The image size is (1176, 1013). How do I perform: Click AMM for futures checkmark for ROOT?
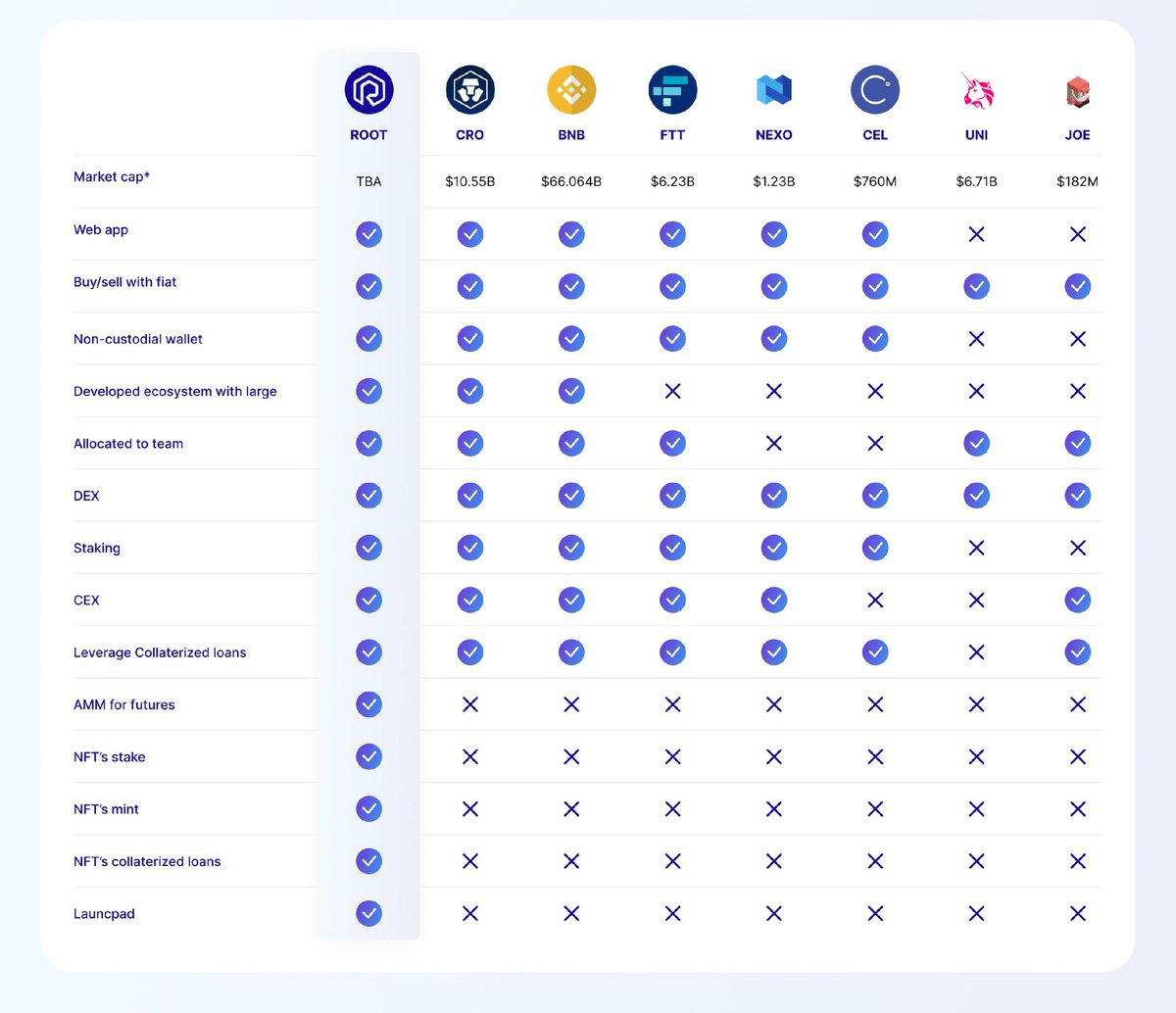point(368,704)
